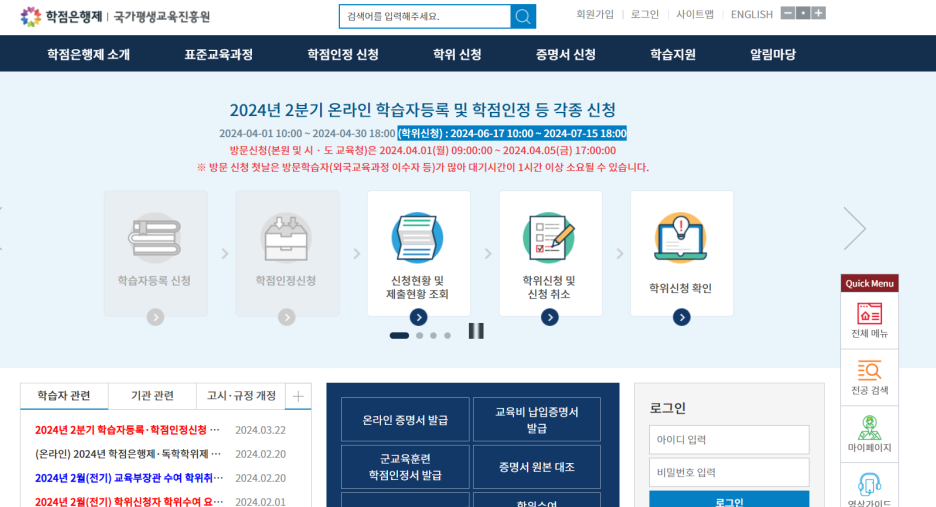
Task: Click 교육비 납입증명서 발급 button
Action: (x=537, y=420)
